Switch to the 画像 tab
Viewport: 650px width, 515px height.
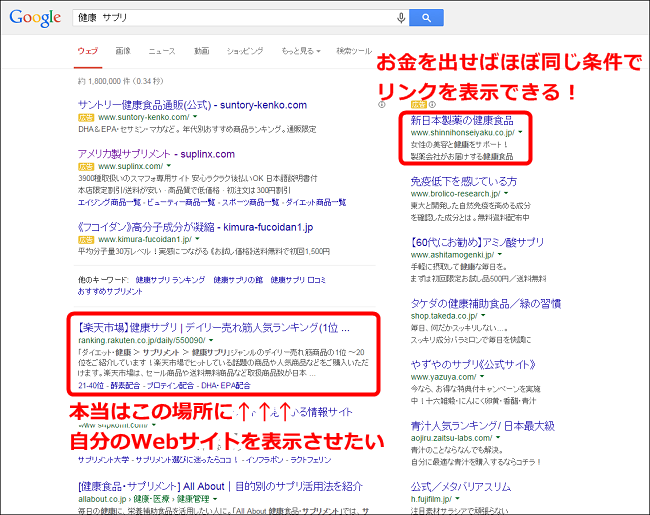(x=123, y=51)
